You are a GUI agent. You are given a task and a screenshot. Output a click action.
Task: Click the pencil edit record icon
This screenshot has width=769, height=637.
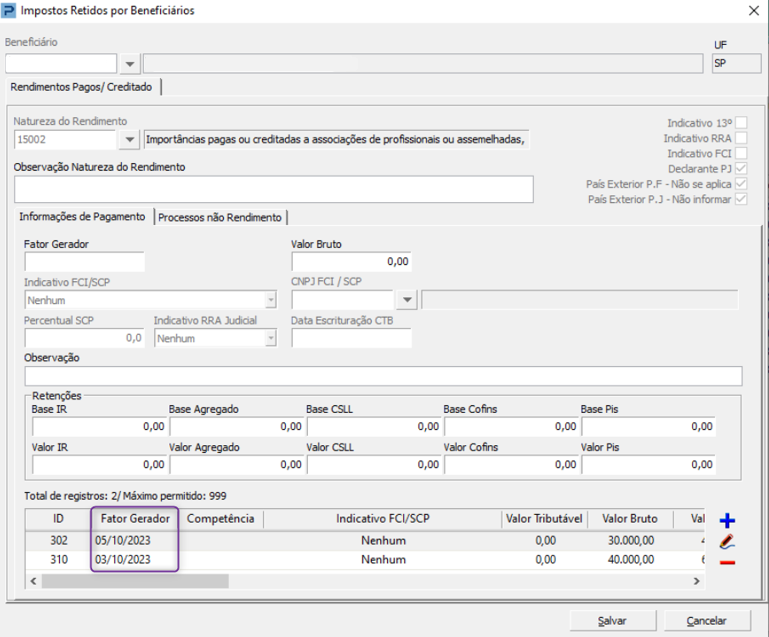[x=727, y=542]
